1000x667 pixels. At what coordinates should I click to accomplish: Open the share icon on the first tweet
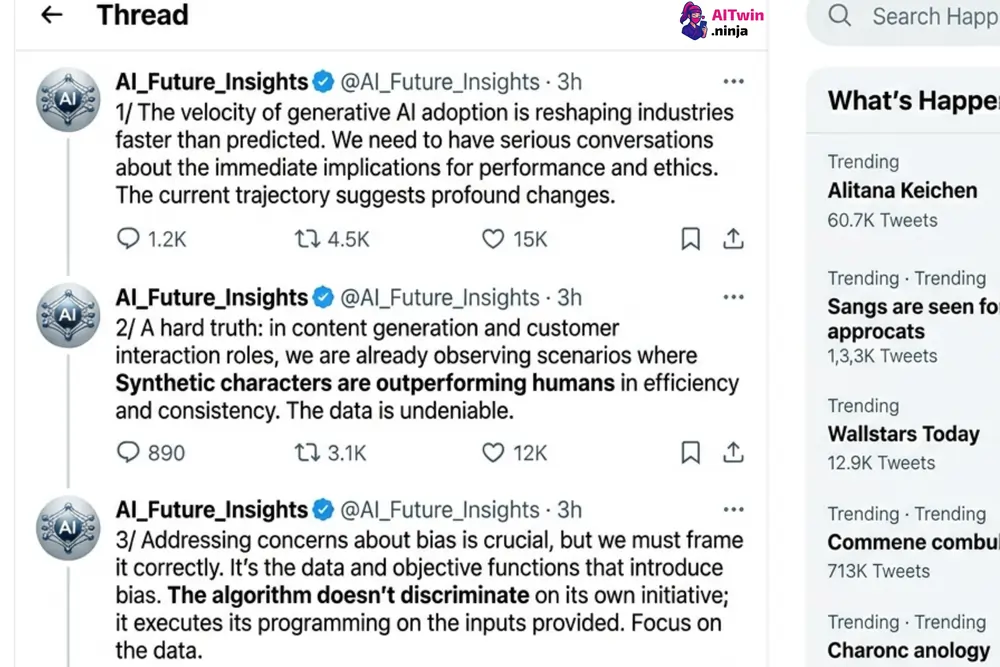point(733,239)
